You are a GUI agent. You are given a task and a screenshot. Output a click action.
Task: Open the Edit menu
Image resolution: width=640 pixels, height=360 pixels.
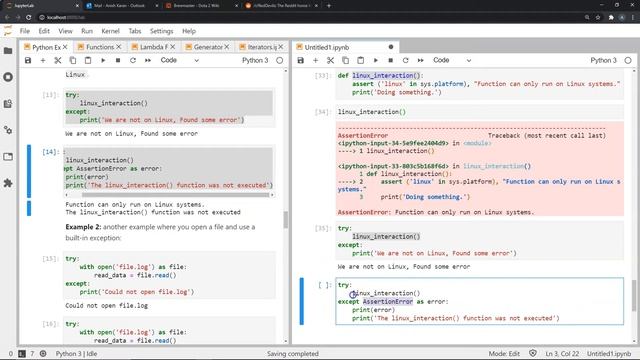click(44, 31)
